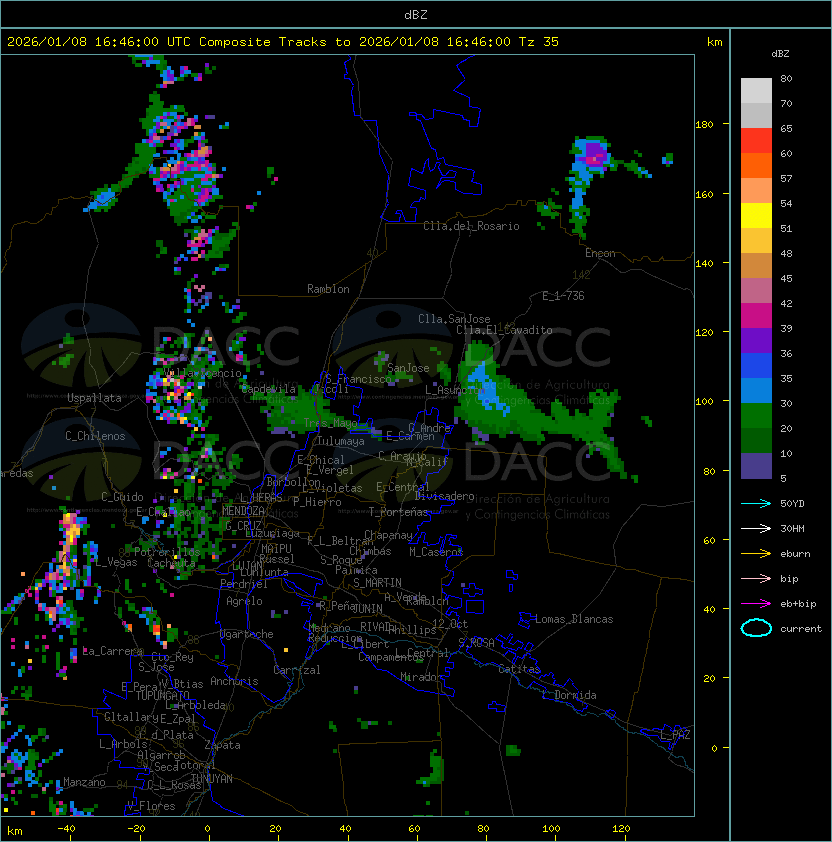Click the Mirador label
Screen dimensions: 832x842
click(421, 677)
